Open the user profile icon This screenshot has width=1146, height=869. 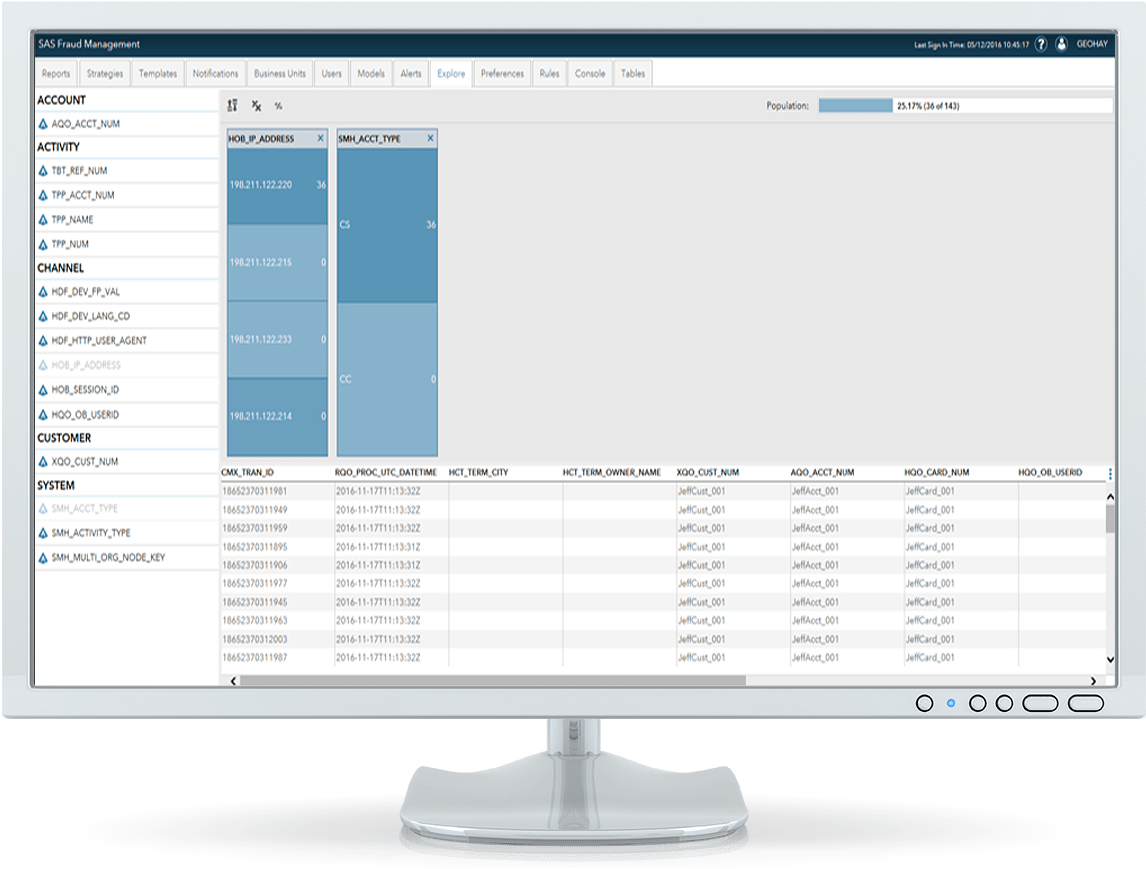pos(1061,44)
